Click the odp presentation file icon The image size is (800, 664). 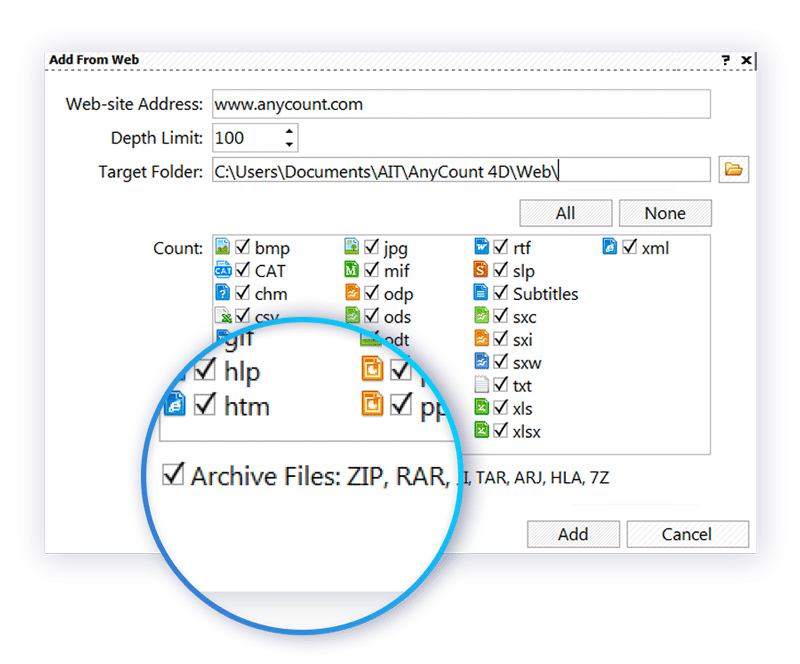coord(352,292)
